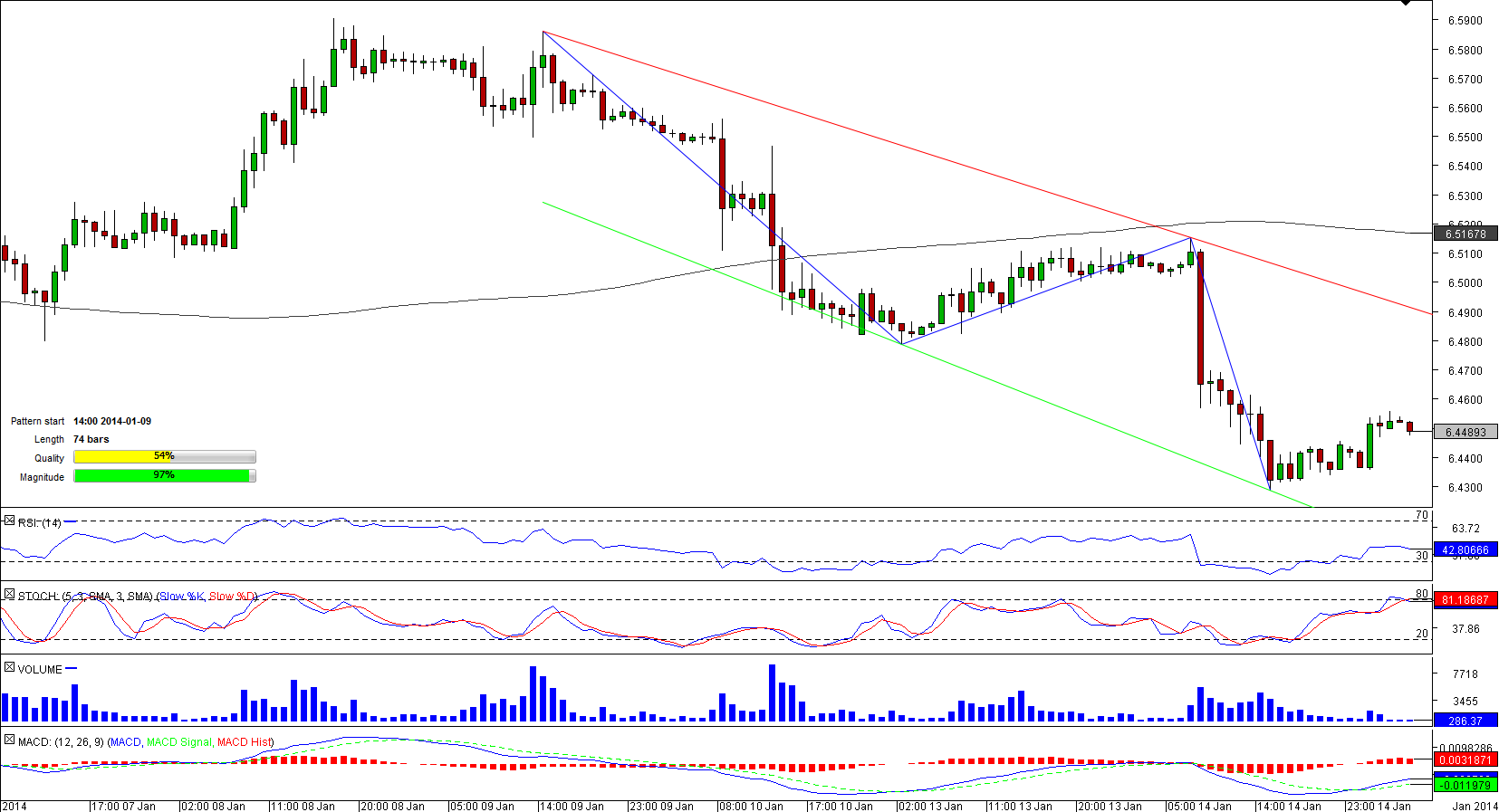This screenshot has height=812, width=1499.
Task: Click the pattern start date 14:00 2014-01-09
Action: coord(112,422)
